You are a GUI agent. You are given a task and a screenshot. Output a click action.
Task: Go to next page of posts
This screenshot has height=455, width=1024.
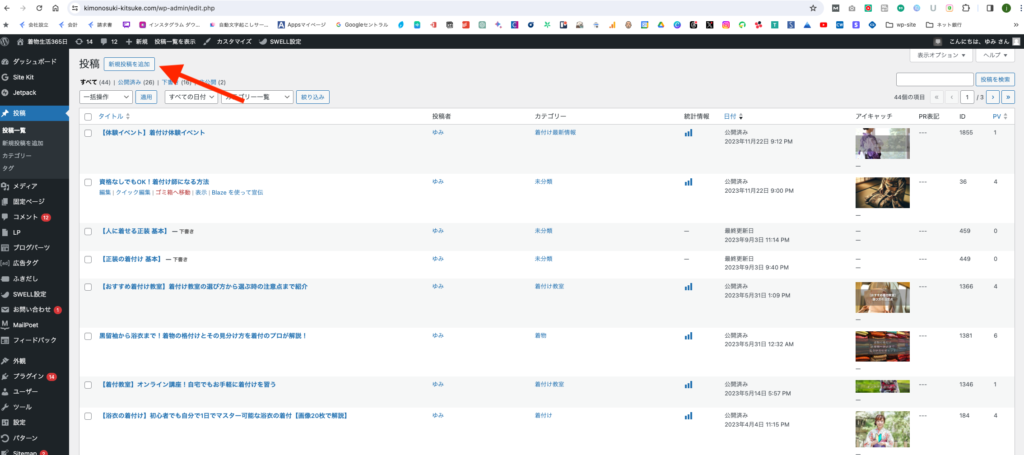pos(994,97)
